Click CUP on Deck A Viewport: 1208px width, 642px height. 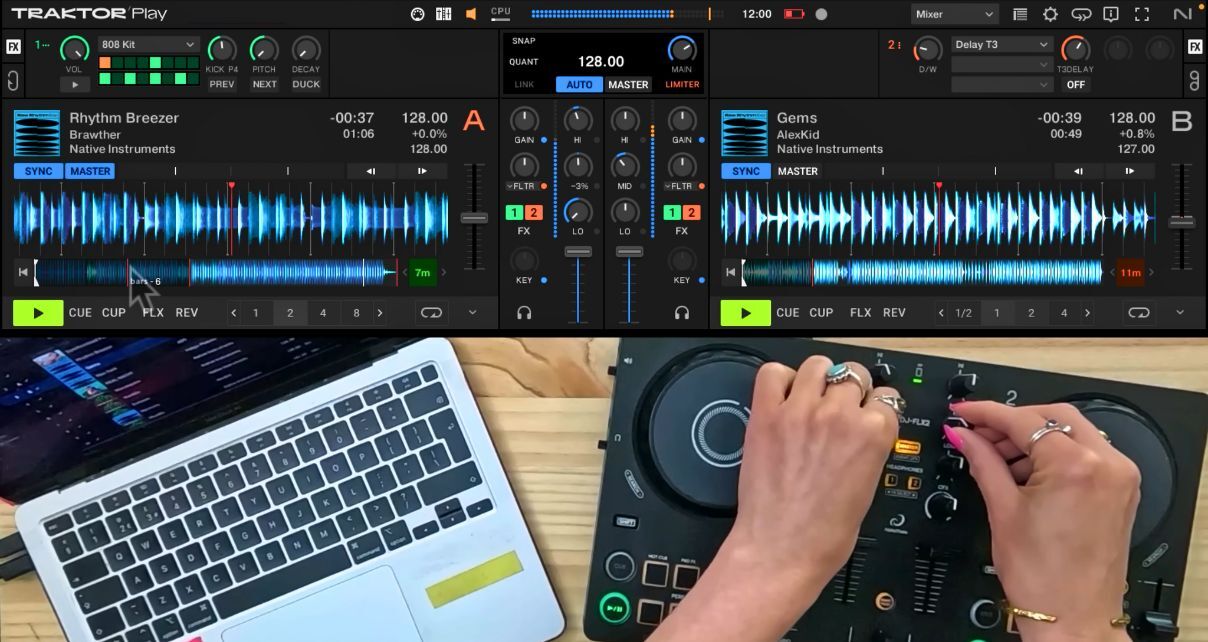(x=114, y=313)
